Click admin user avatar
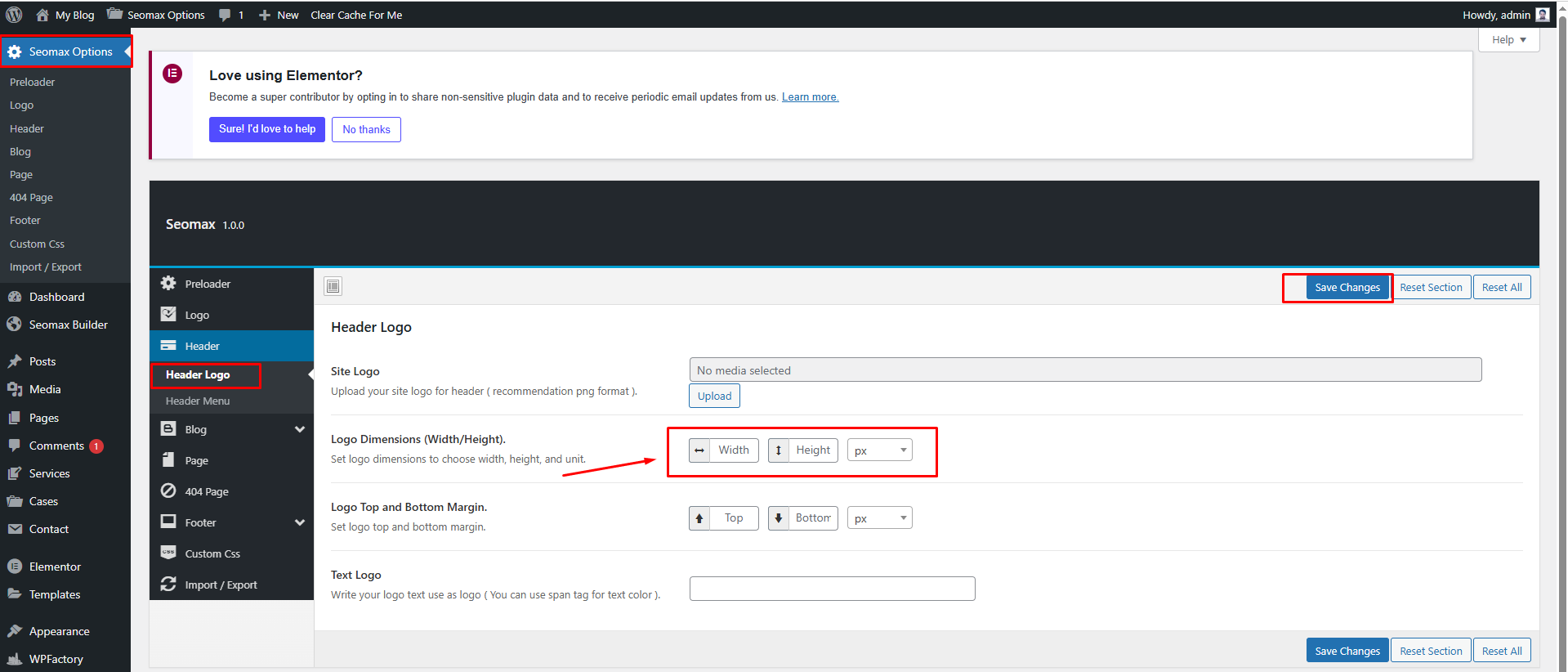1568x672 pixels. (x=1543, y=15)
